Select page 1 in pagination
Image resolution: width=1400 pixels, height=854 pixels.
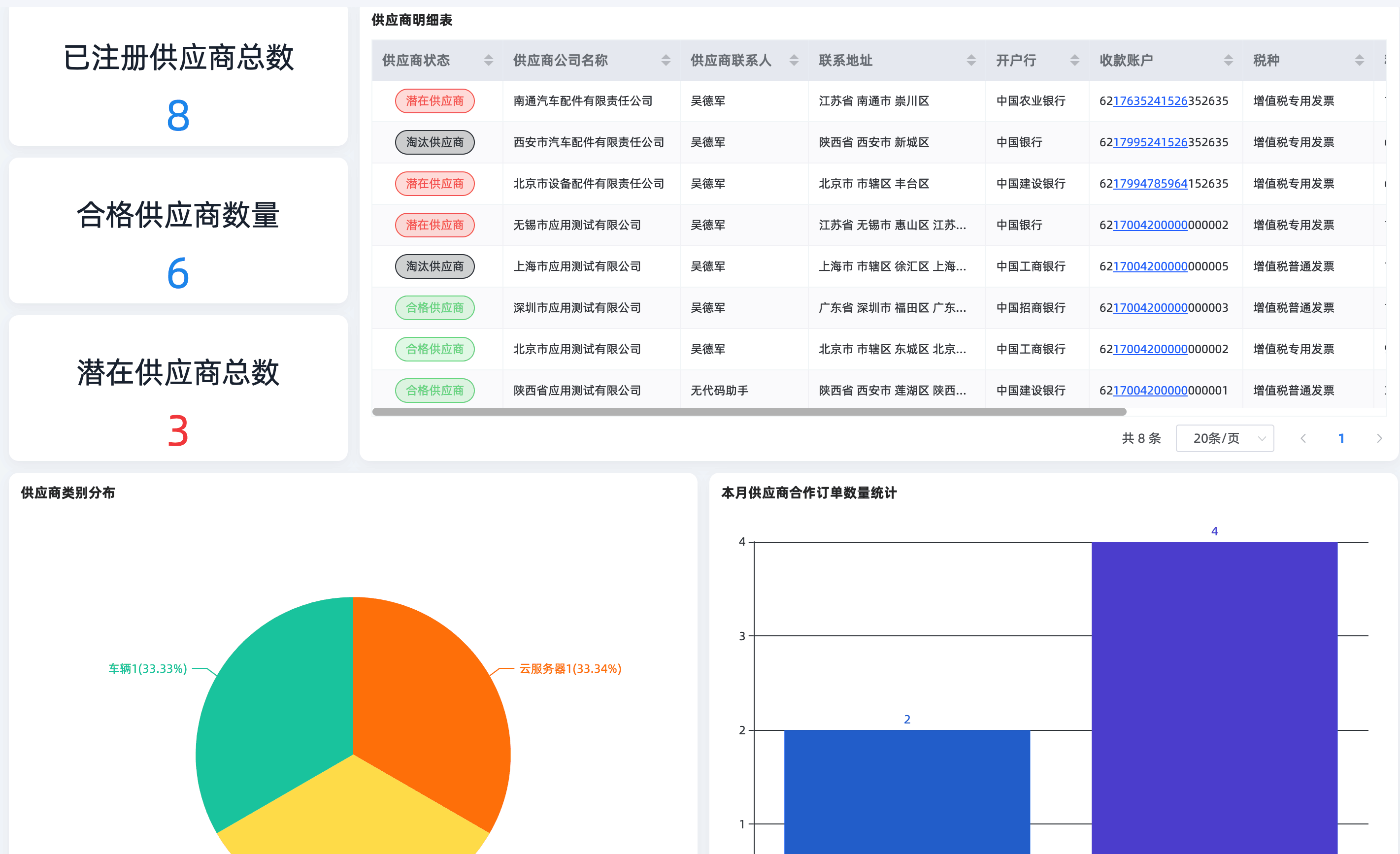click(x=1341, y=438)
